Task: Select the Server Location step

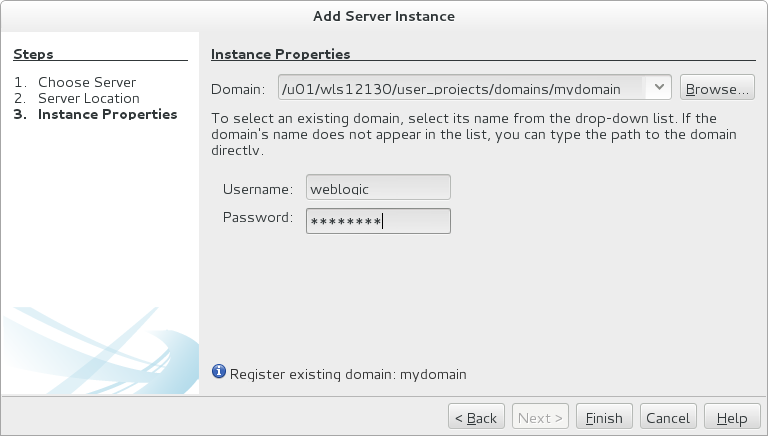Action: pos(88,98)
